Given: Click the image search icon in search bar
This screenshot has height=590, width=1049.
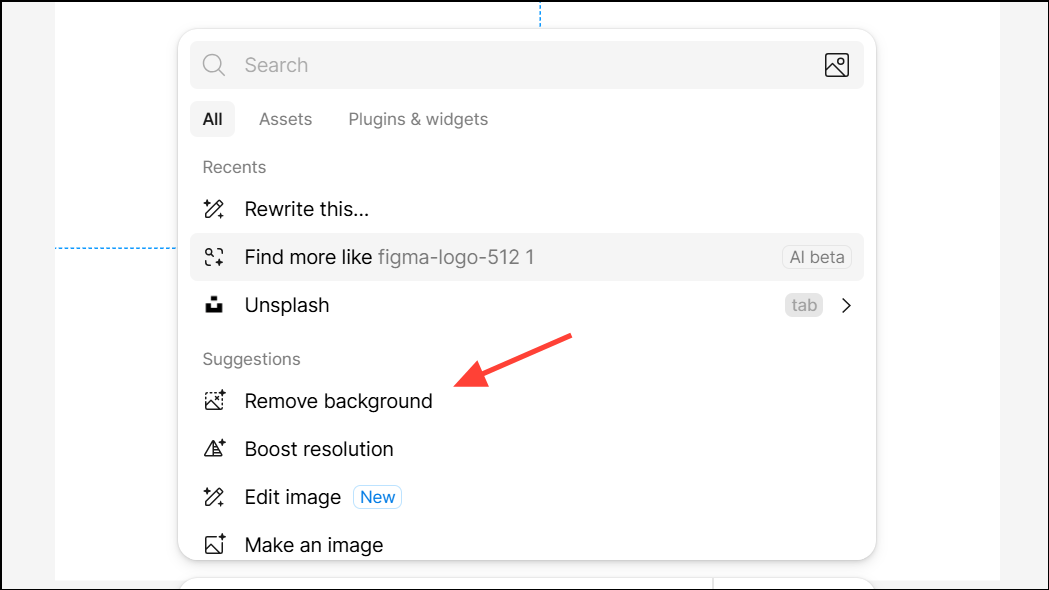Looking at the screenshot, I should point(836,65).
